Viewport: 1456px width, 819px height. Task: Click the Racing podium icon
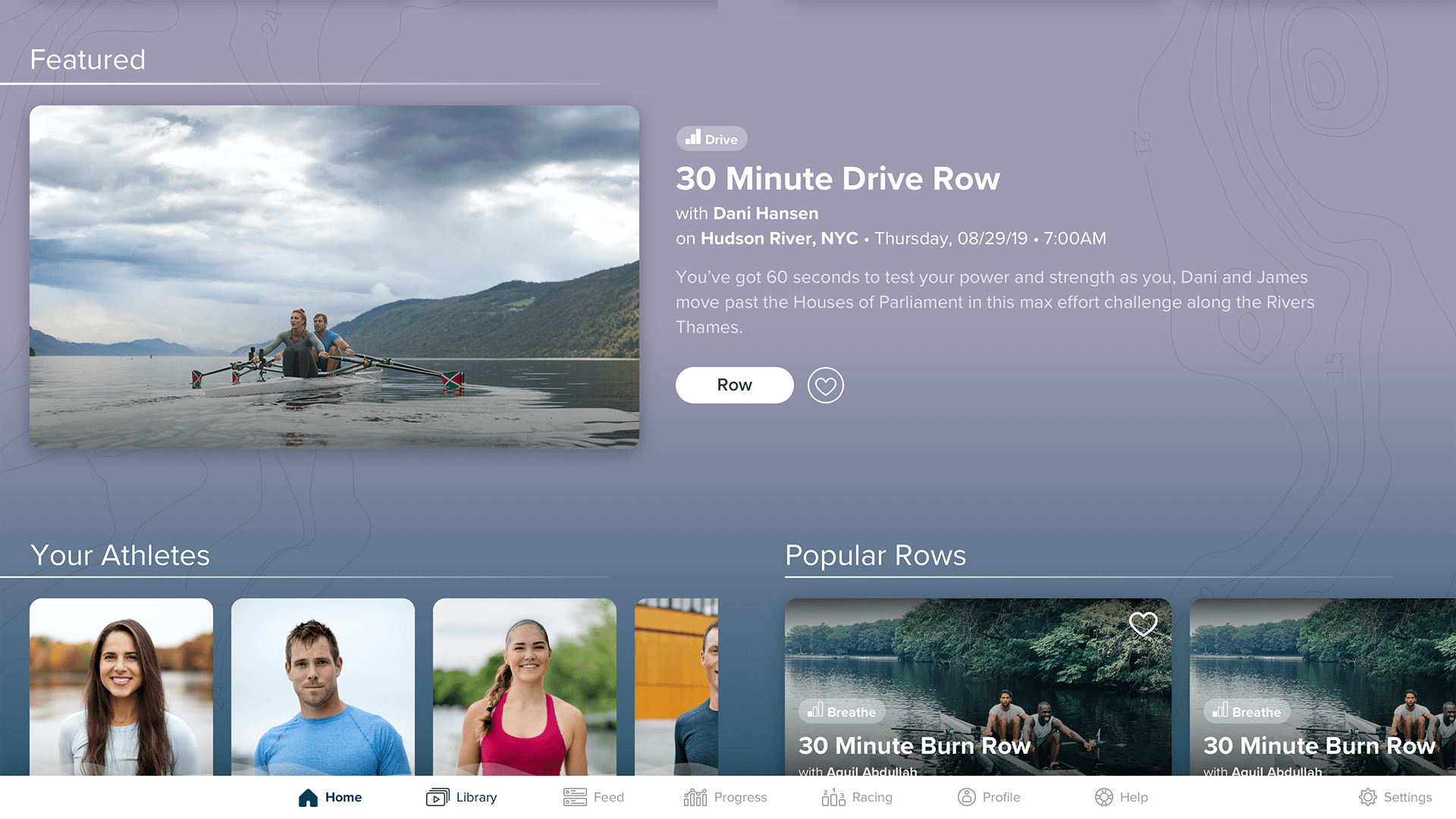point(833,797)
